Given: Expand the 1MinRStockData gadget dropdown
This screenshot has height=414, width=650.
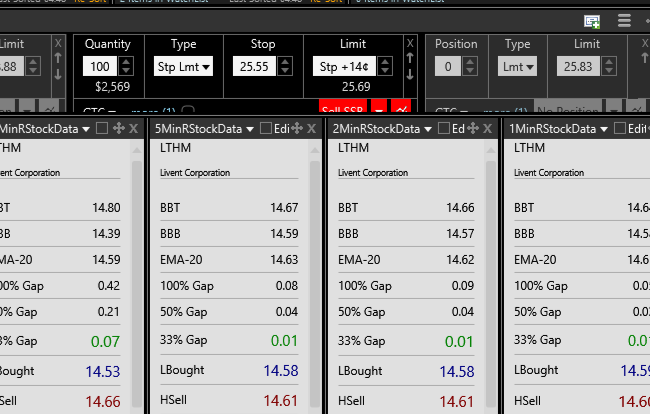Looking at the screenshot, I should (x=604, y=129).
